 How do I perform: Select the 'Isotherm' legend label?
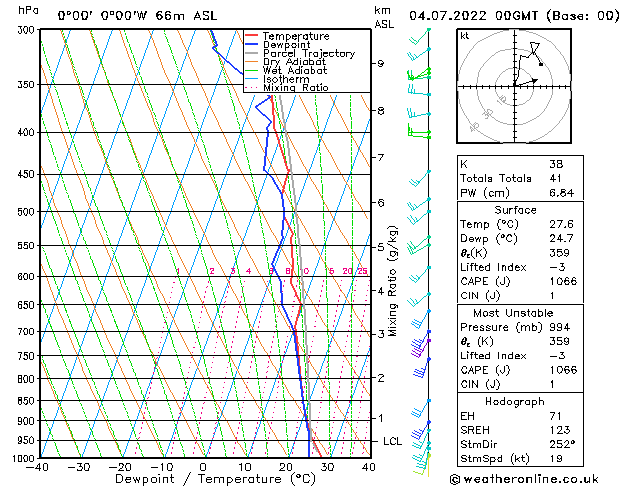click(x=286, y=79)
